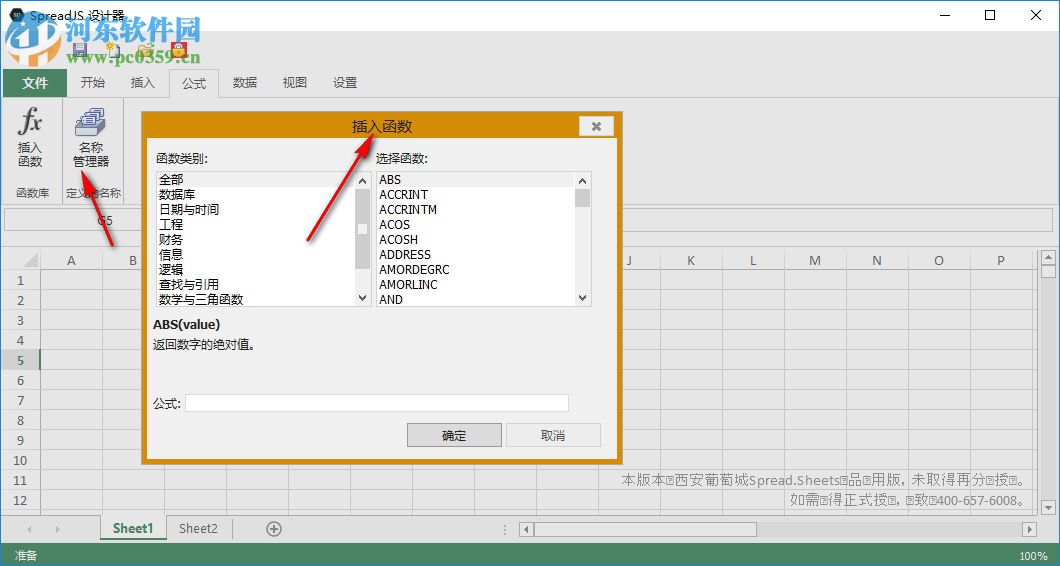This screenshot has width=1060, height=566.
Task: Click the 取消 cancel button
Action: click(553, 435)
